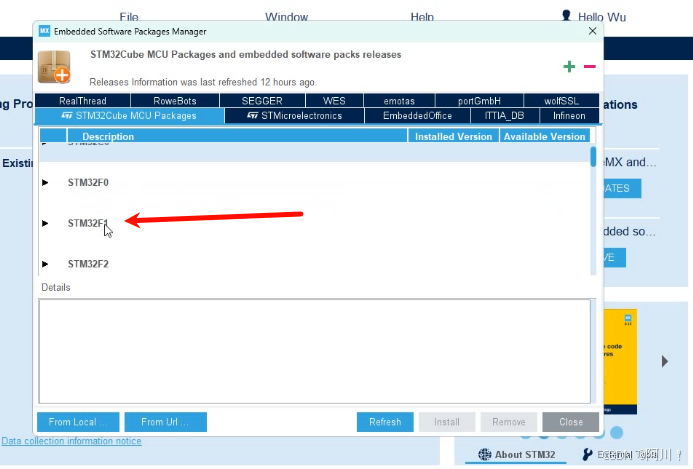Screen dimensions: 693x469
Task: Click the user profile icon beside Hello Wu
Action: [566, 16]
